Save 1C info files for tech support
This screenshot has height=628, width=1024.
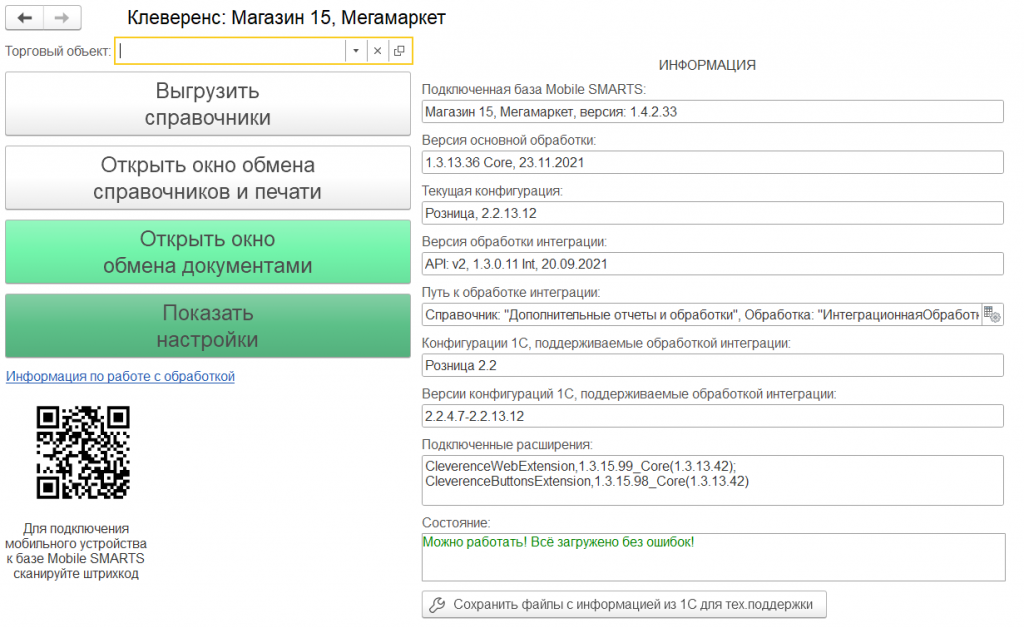click(624, 604)
